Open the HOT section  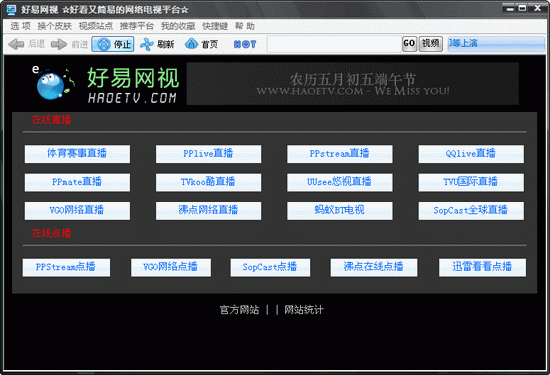pos(245,44)
